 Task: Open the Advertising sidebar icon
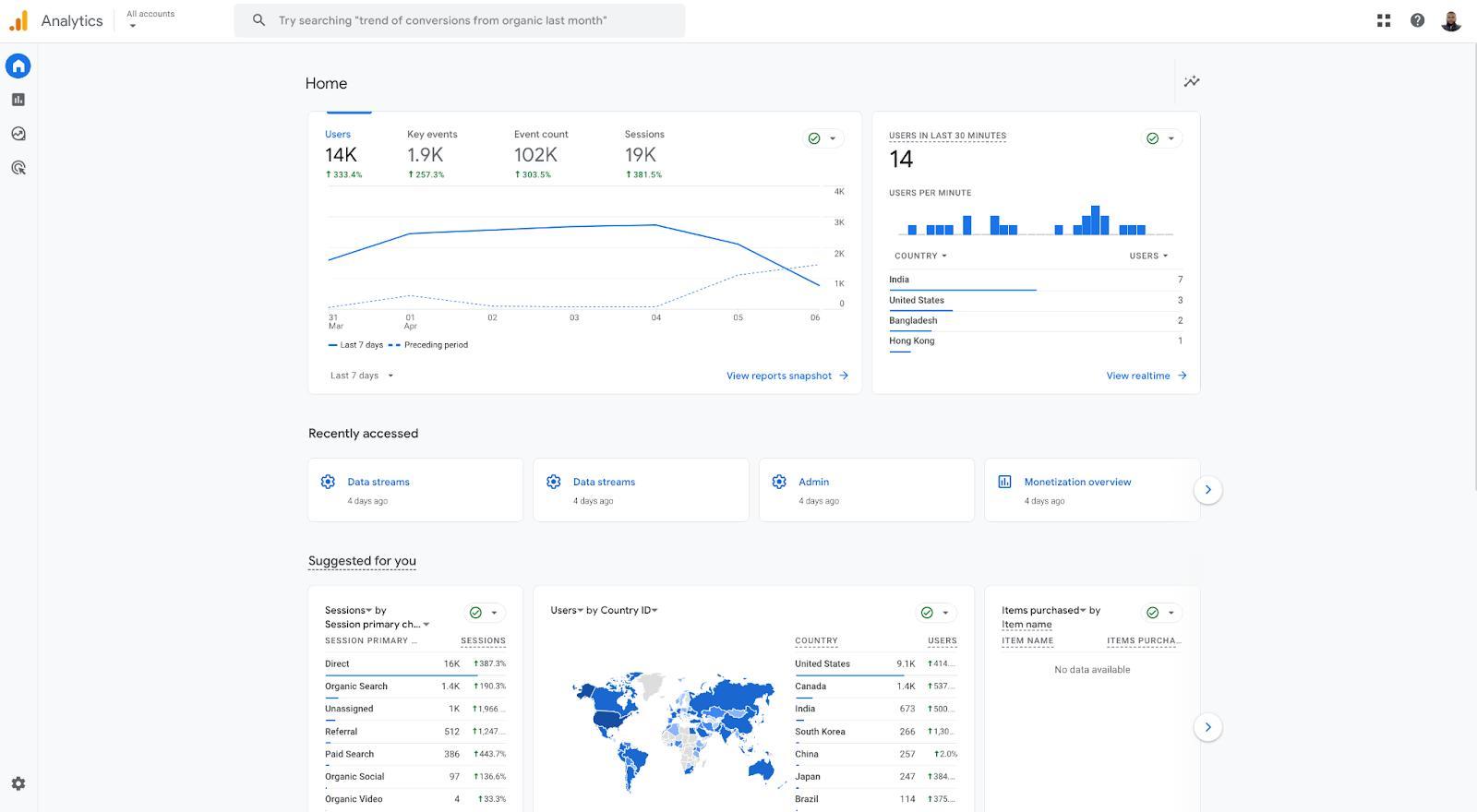18,168
